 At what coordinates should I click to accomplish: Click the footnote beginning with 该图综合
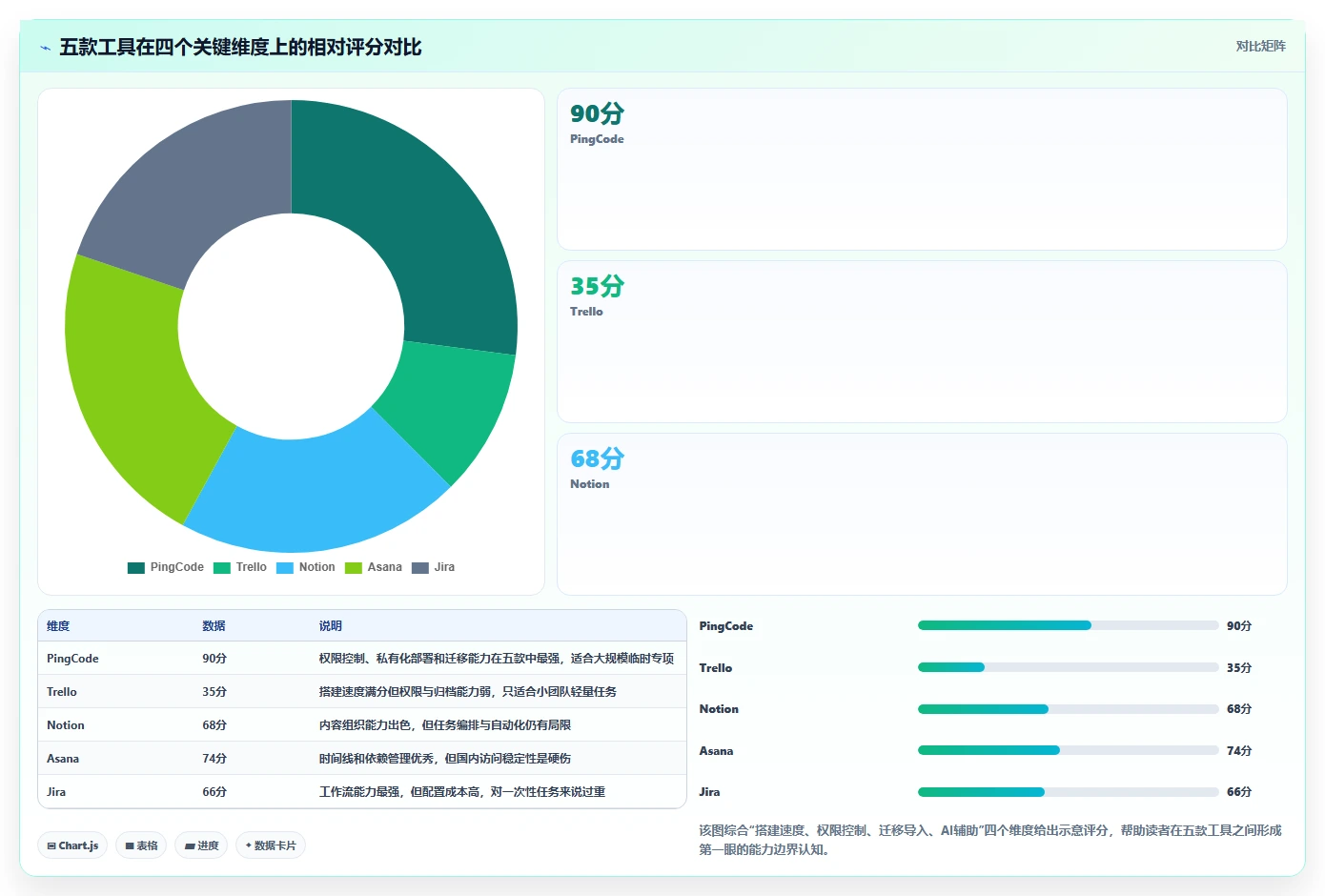[990, 840]
